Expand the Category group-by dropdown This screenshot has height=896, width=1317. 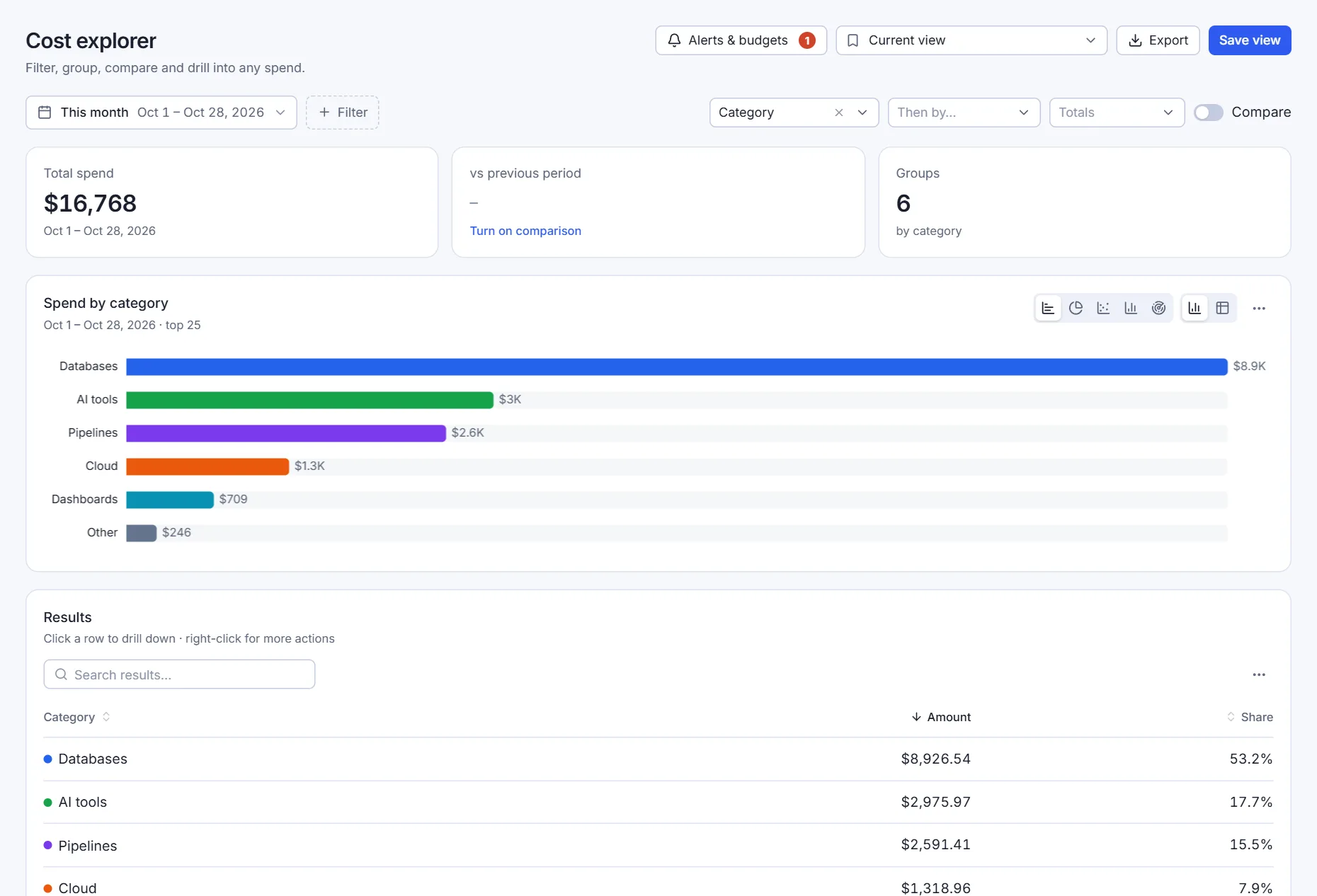click(x=862, y=113)
